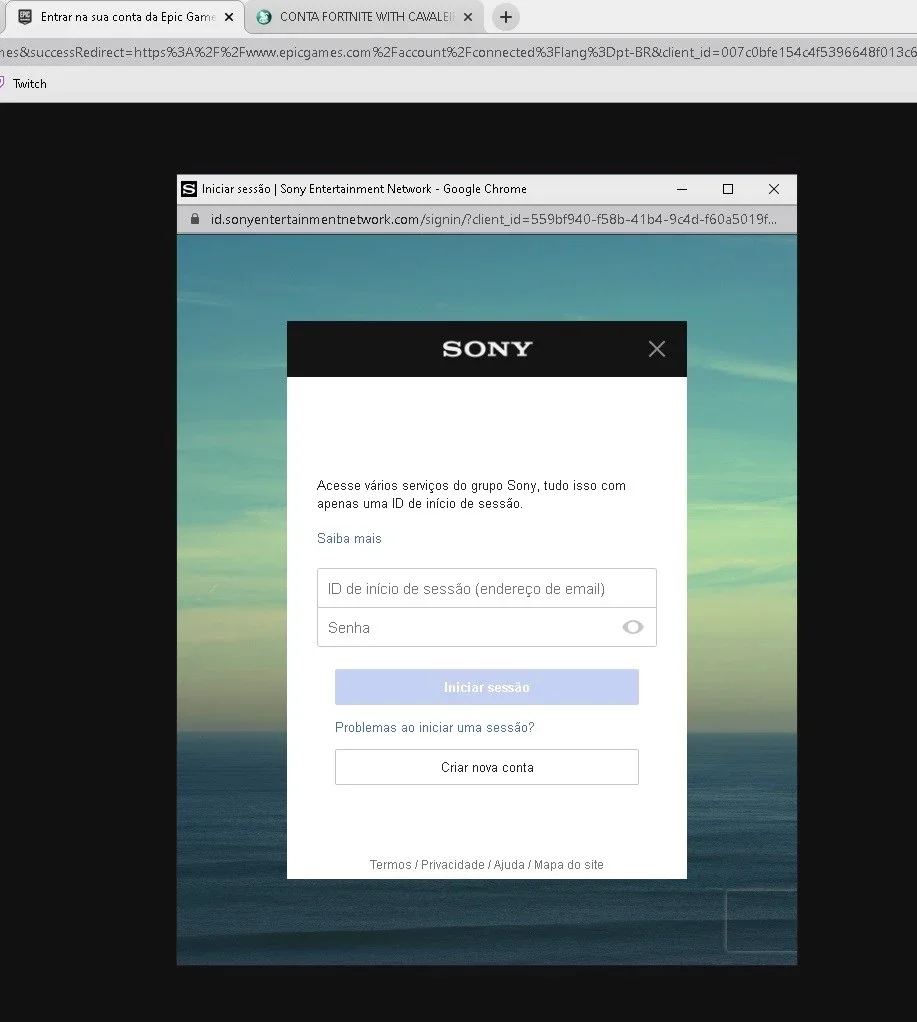Click the CONTA FORTNITE tab globe favicon
Screen dimensions: 917x1022
click(264, 18)
